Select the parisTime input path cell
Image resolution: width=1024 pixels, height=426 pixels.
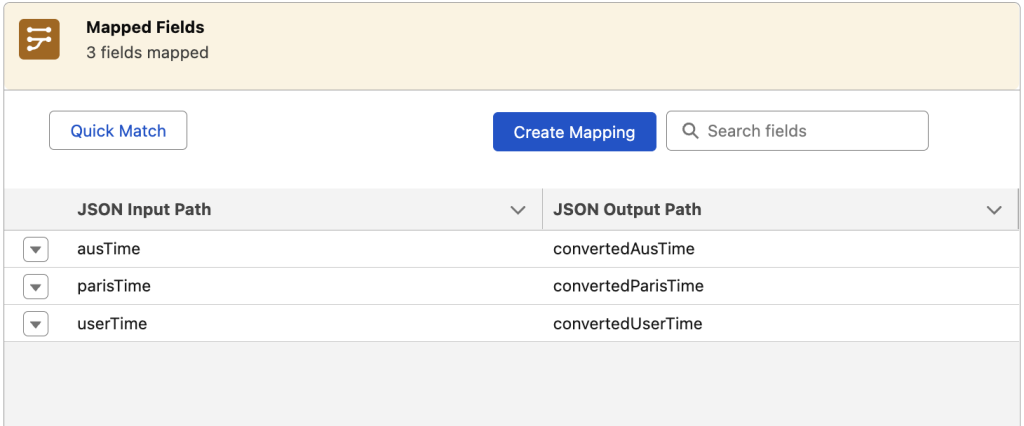[114, 286]
